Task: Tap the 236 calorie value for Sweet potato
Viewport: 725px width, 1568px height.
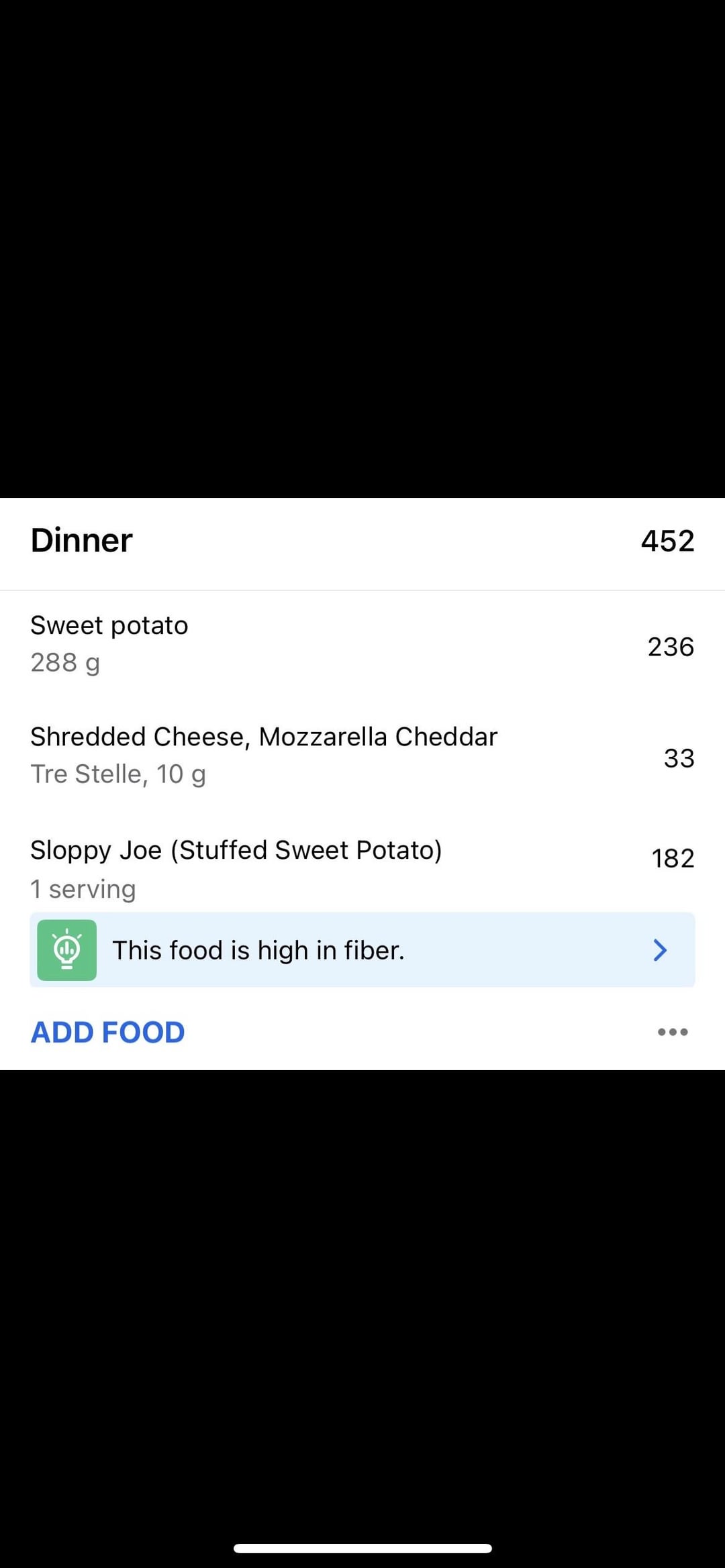Action: (x=670, y=647)
